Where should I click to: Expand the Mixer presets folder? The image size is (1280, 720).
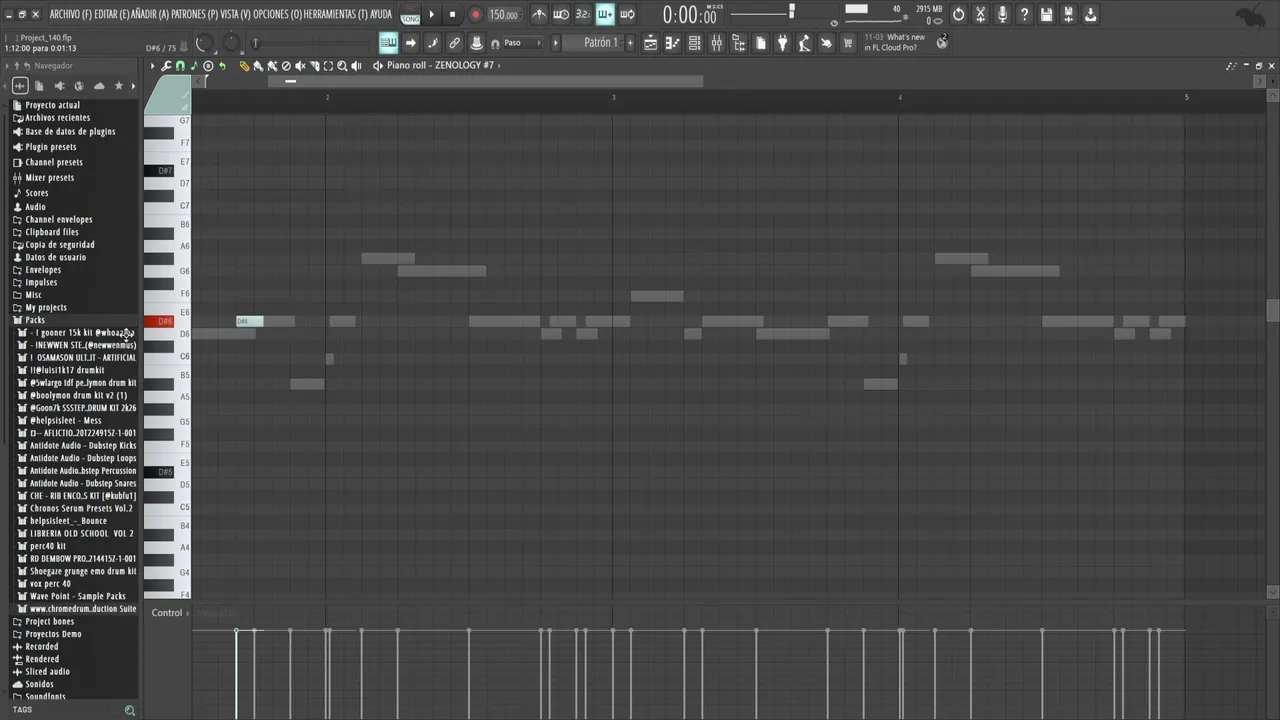pos(50,178)
